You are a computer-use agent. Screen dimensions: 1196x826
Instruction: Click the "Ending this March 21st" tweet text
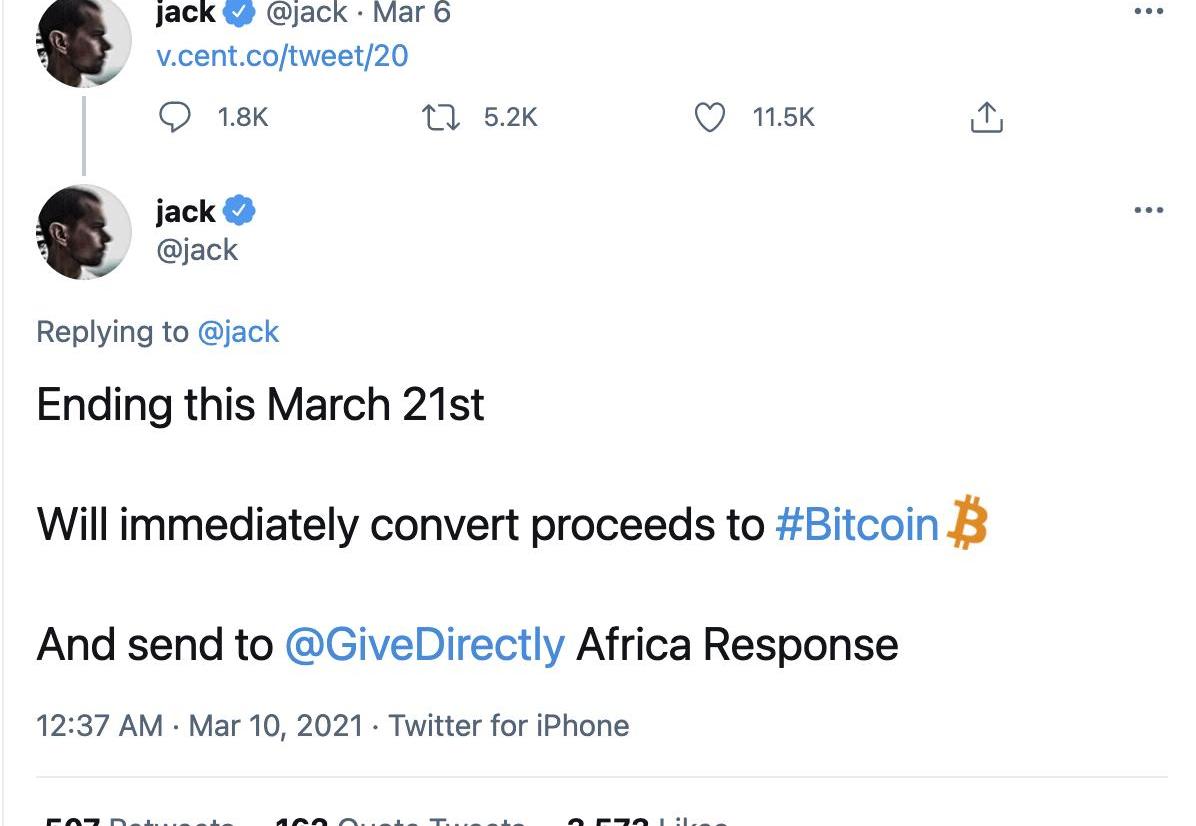pos(260,404)
